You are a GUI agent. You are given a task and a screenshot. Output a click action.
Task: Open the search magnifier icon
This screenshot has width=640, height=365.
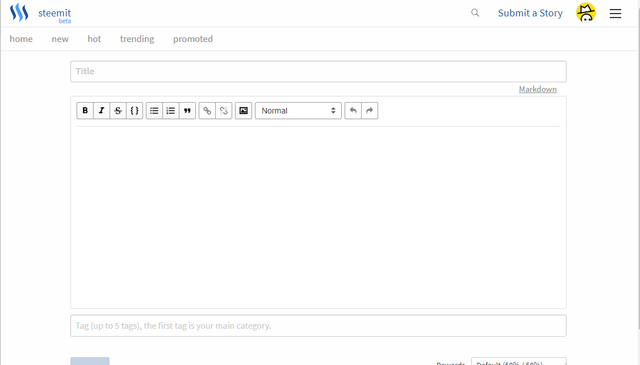[475, 13]
